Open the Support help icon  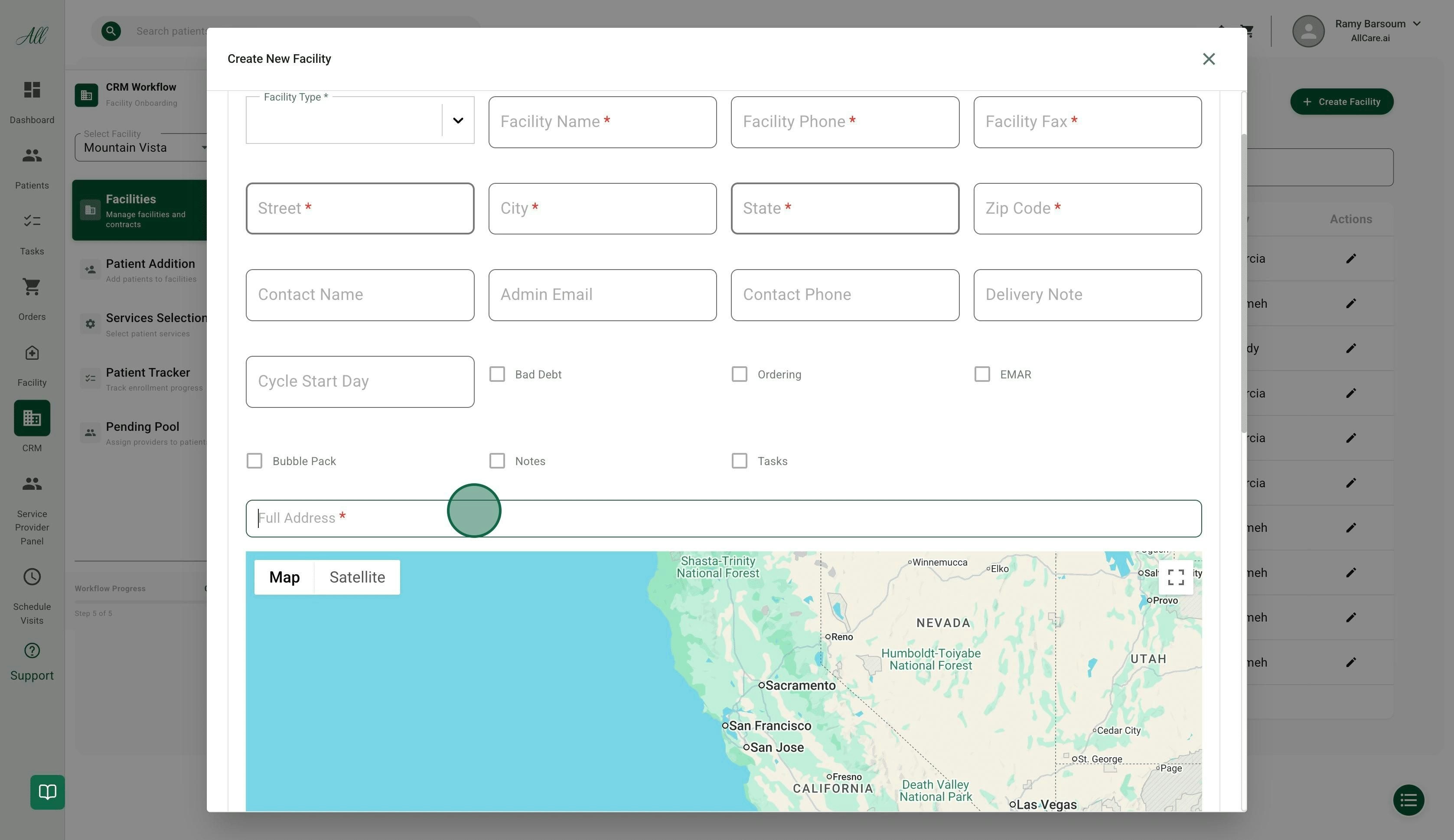(32, 651)
